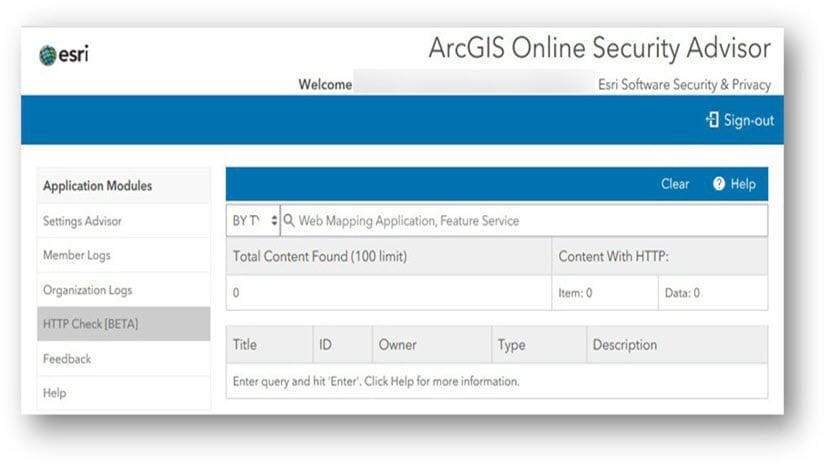
Task: Click the Description column header
Action: pos(677,345)
